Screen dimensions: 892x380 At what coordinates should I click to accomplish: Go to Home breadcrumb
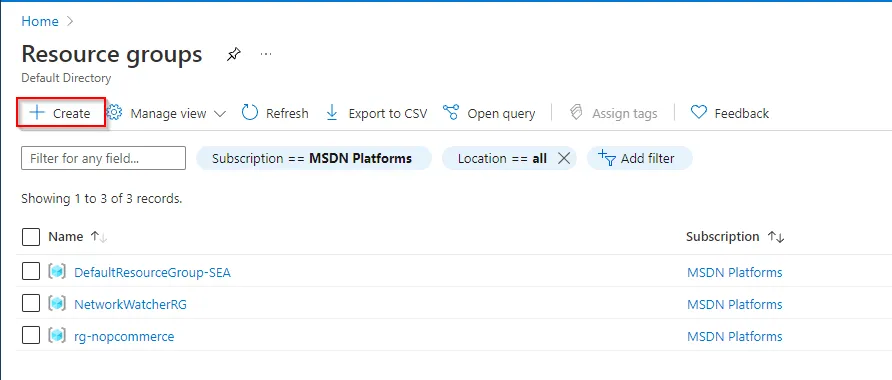click(x=40, y=22)
